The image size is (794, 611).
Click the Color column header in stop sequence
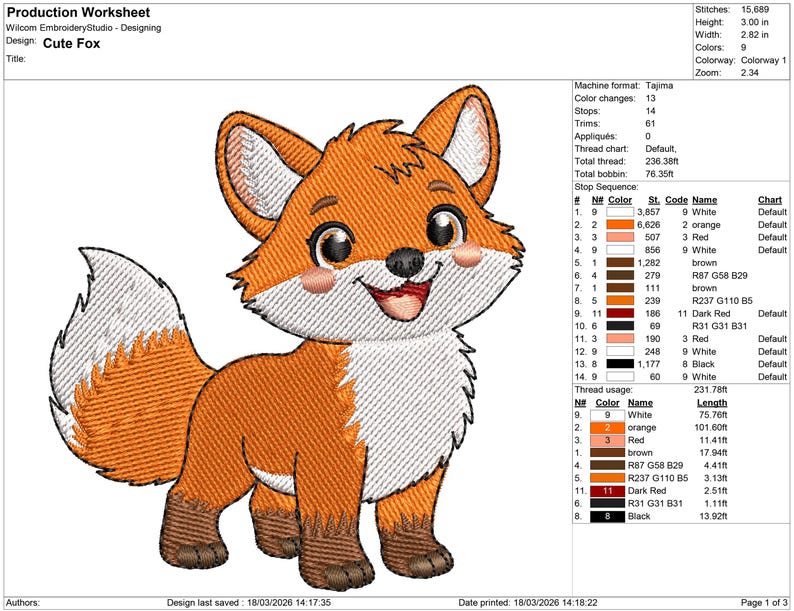click(620, 200)
